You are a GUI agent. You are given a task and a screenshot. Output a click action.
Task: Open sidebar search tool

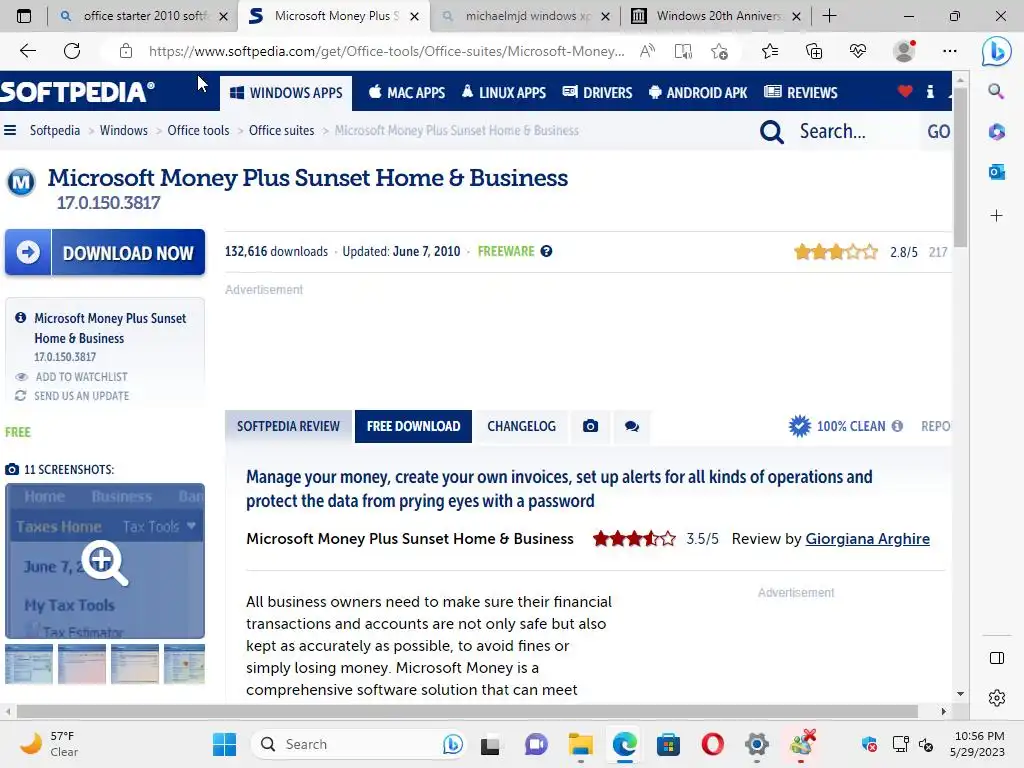(996, 91)
